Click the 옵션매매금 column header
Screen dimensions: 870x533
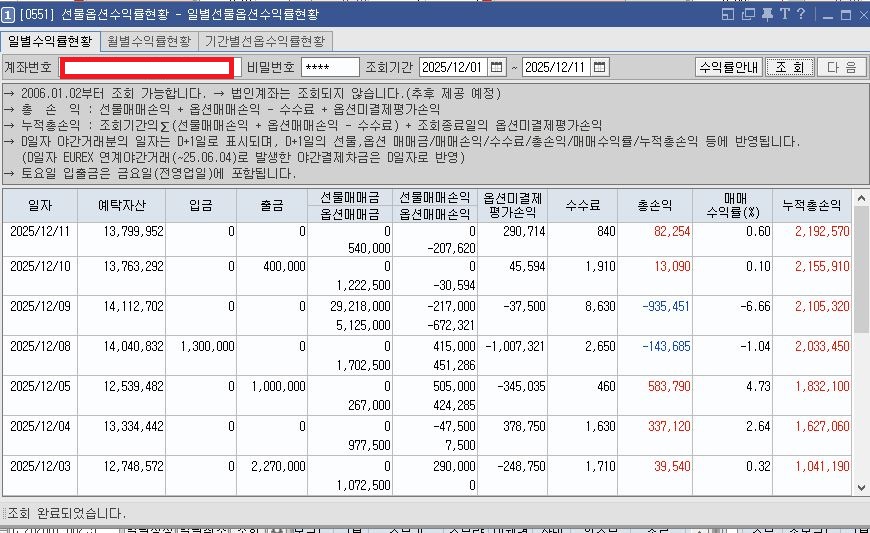[350, 214]
